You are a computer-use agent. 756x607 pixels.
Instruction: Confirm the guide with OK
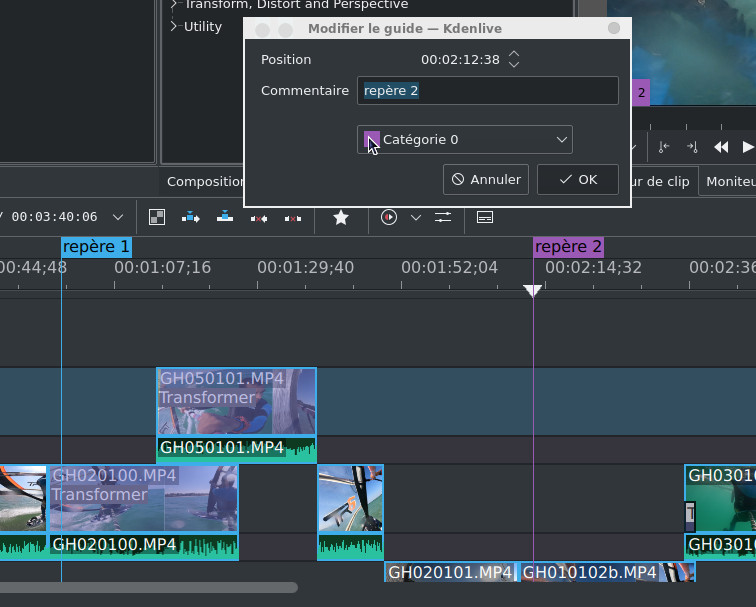coord(577,180)
